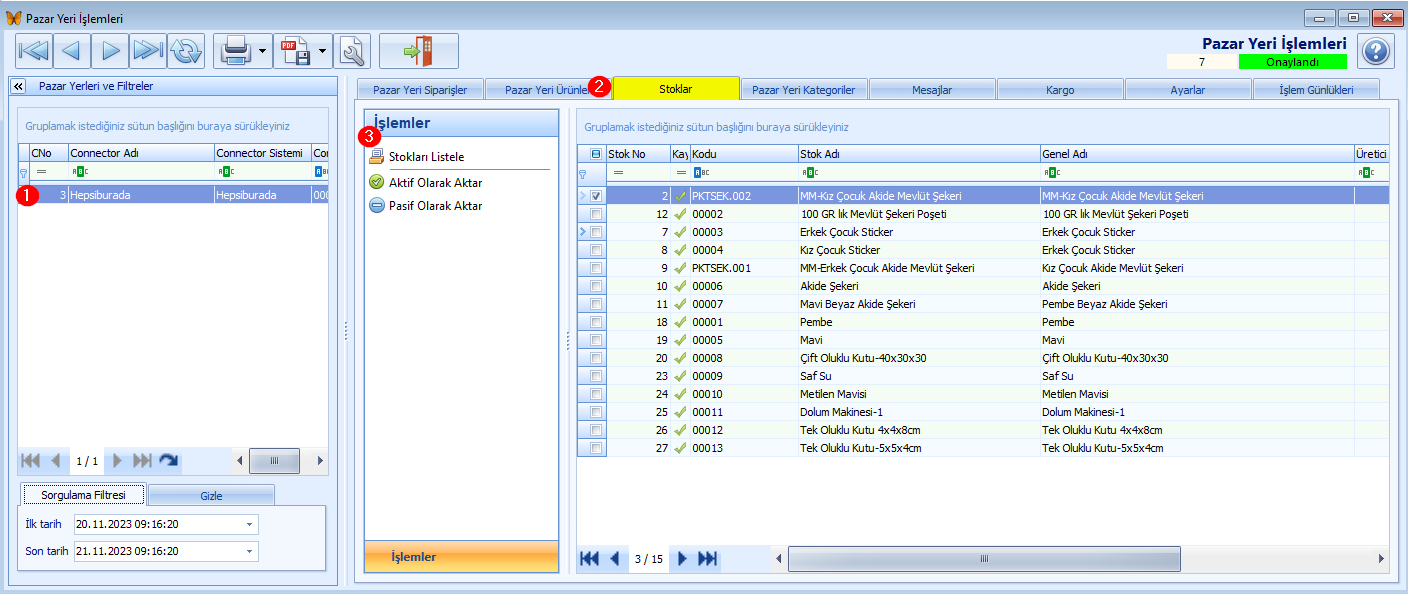
Task: Open Son tarih date dropdown
Action: click(x=248, y=551)
